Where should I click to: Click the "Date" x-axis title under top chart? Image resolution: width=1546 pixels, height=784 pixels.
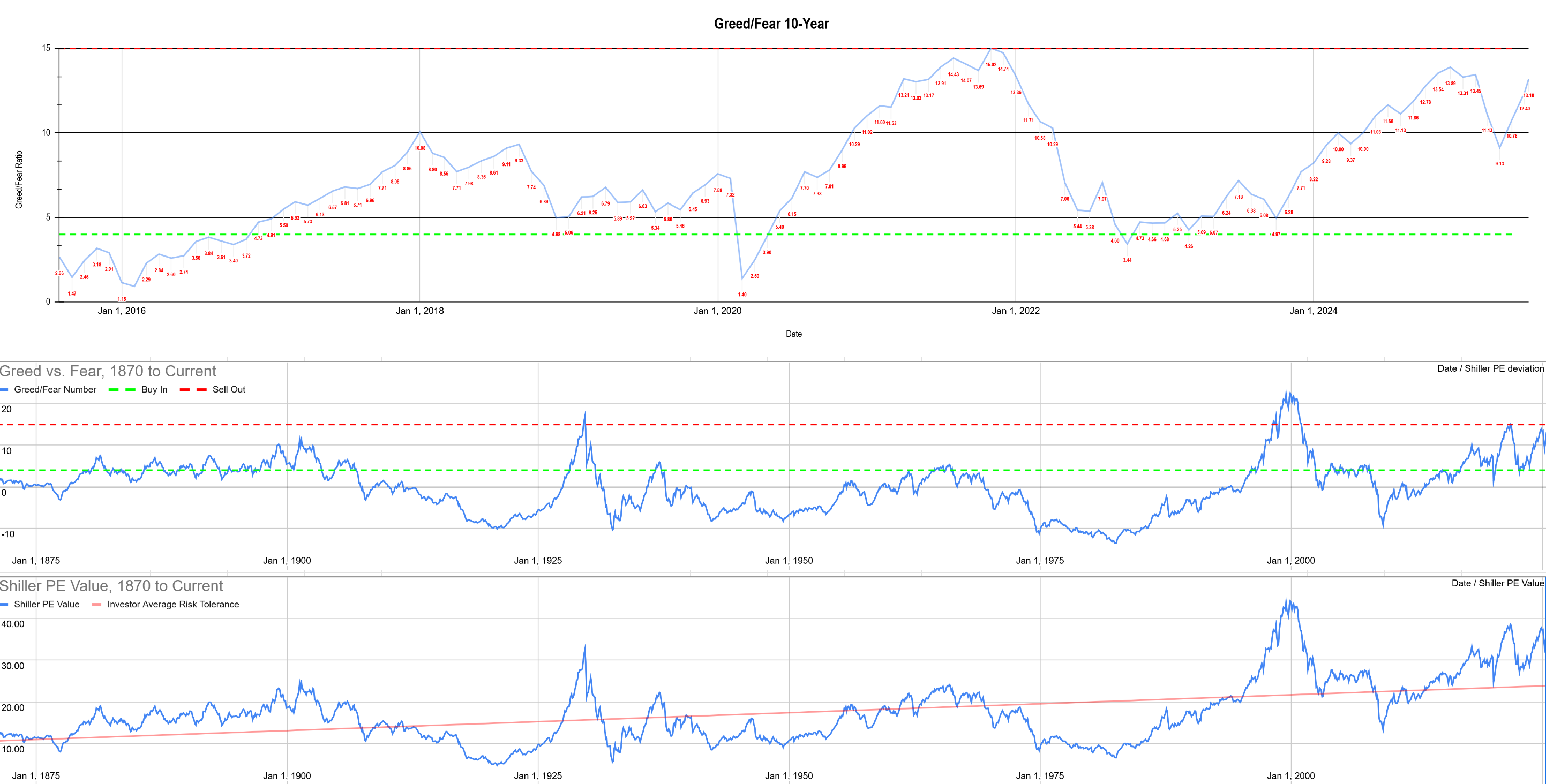pos(793,334)
